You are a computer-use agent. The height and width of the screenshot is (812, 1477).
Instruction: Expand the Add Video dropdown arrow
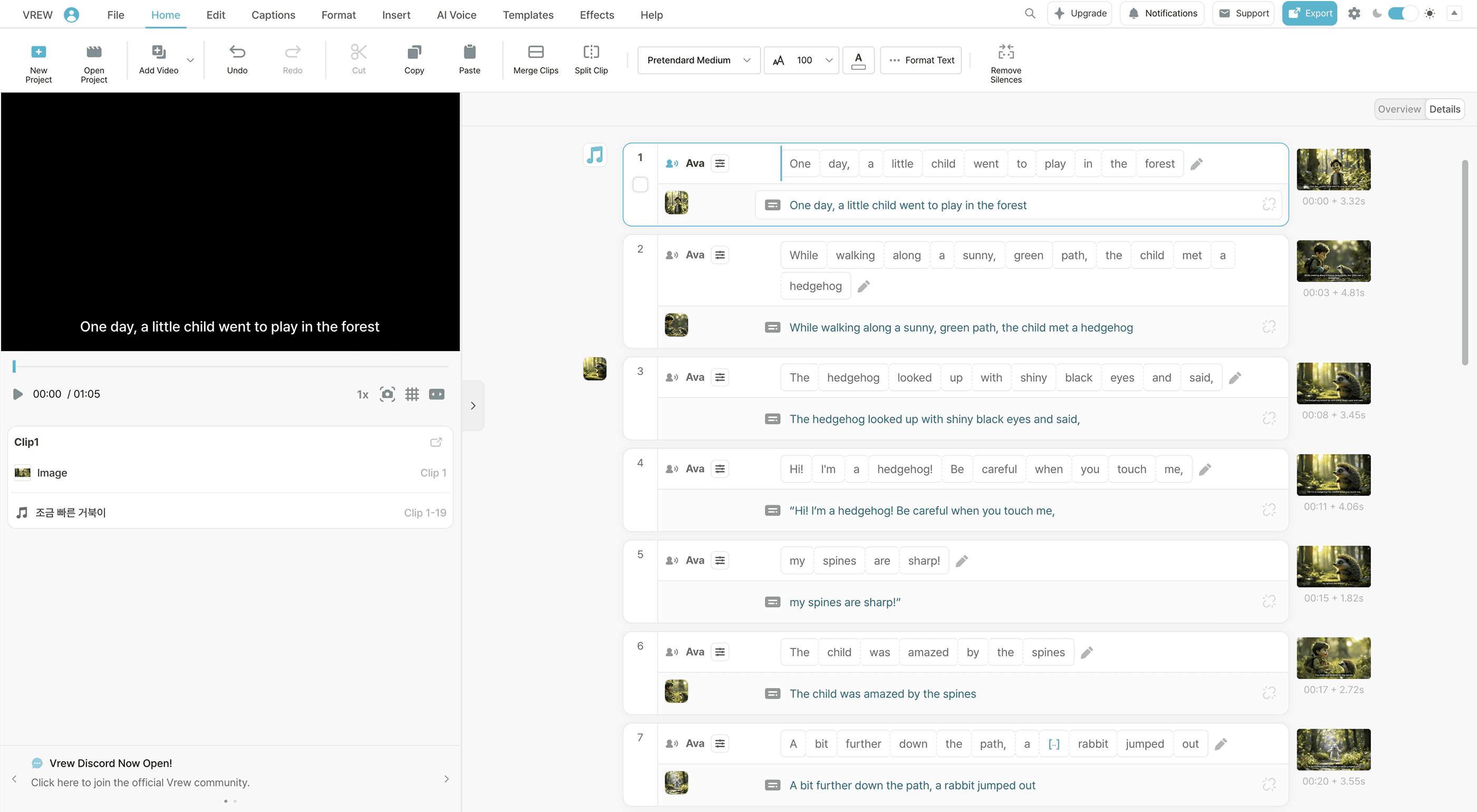pos(190,60)
